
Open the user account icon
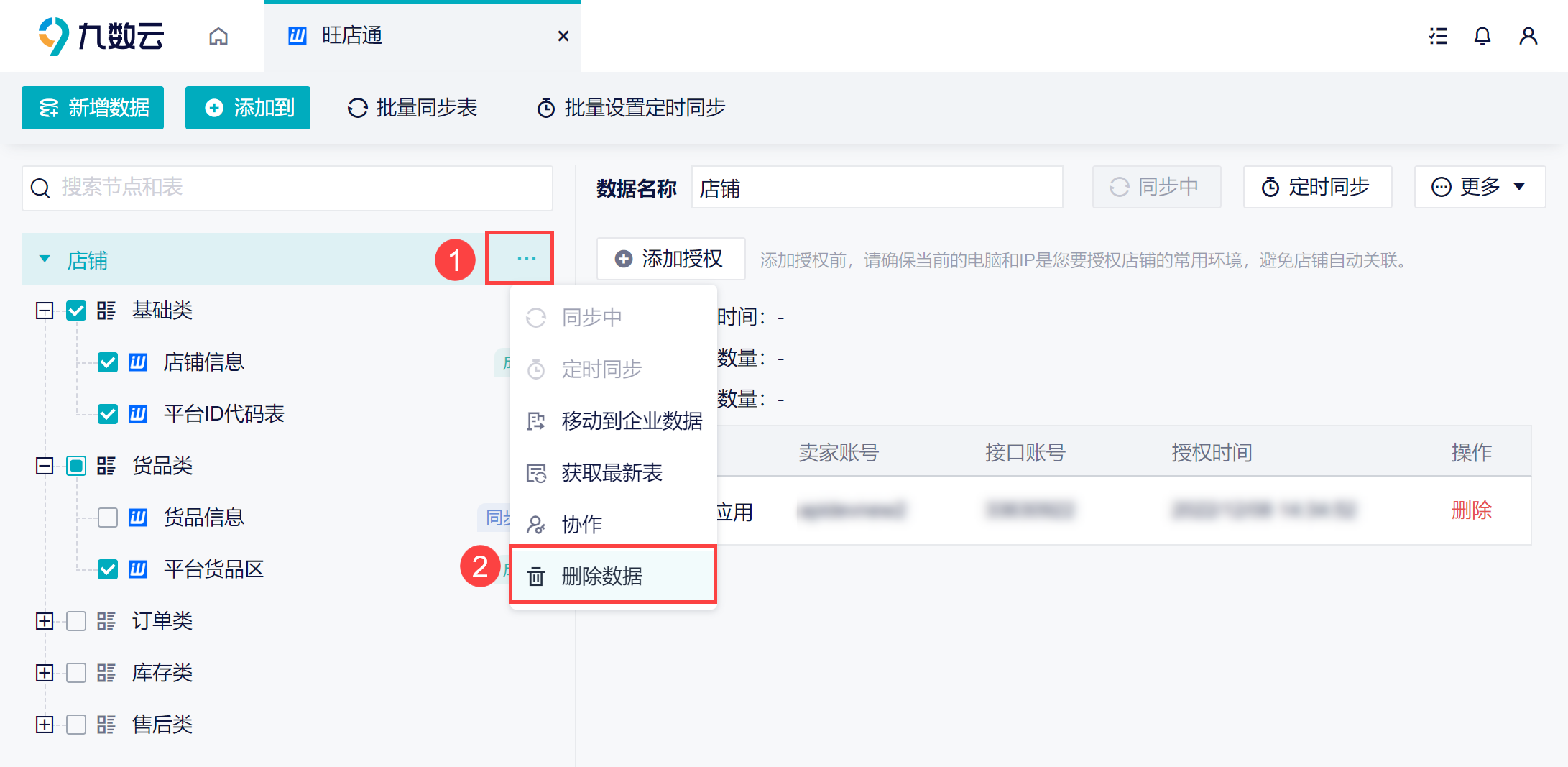tap(1528, 36)
